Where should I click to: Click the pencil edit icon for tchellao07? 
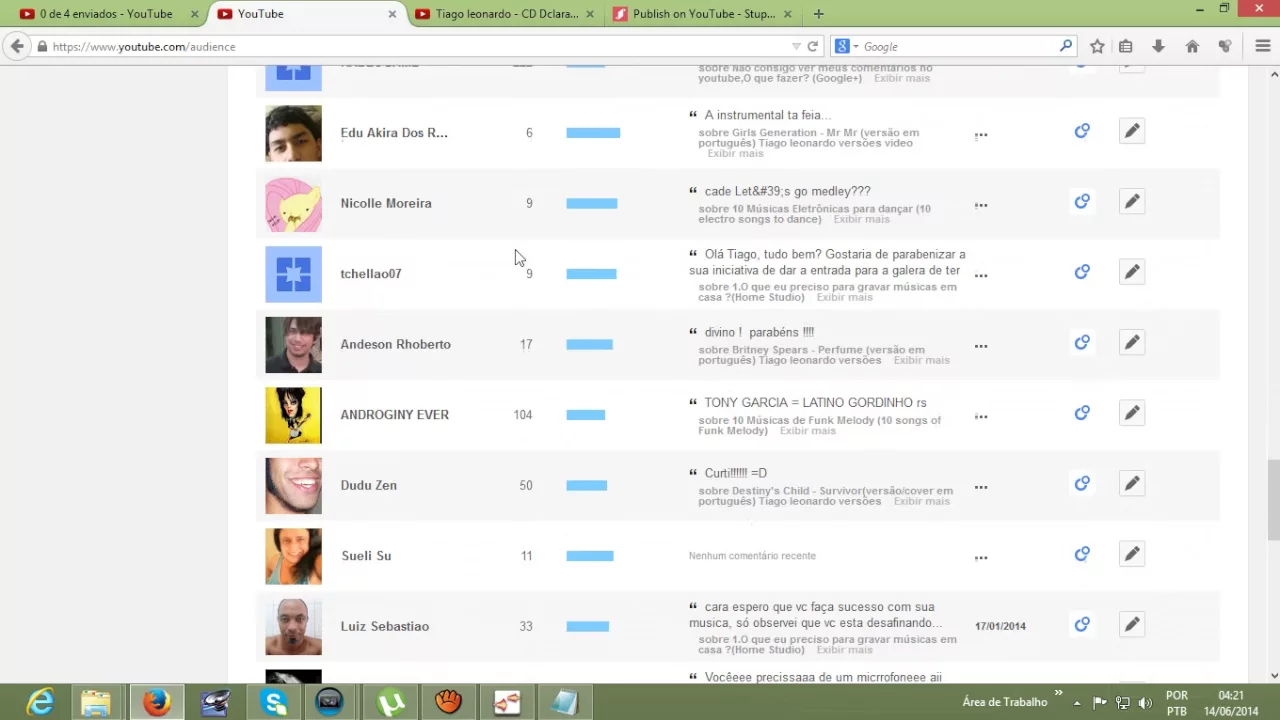coord(1132,272)
